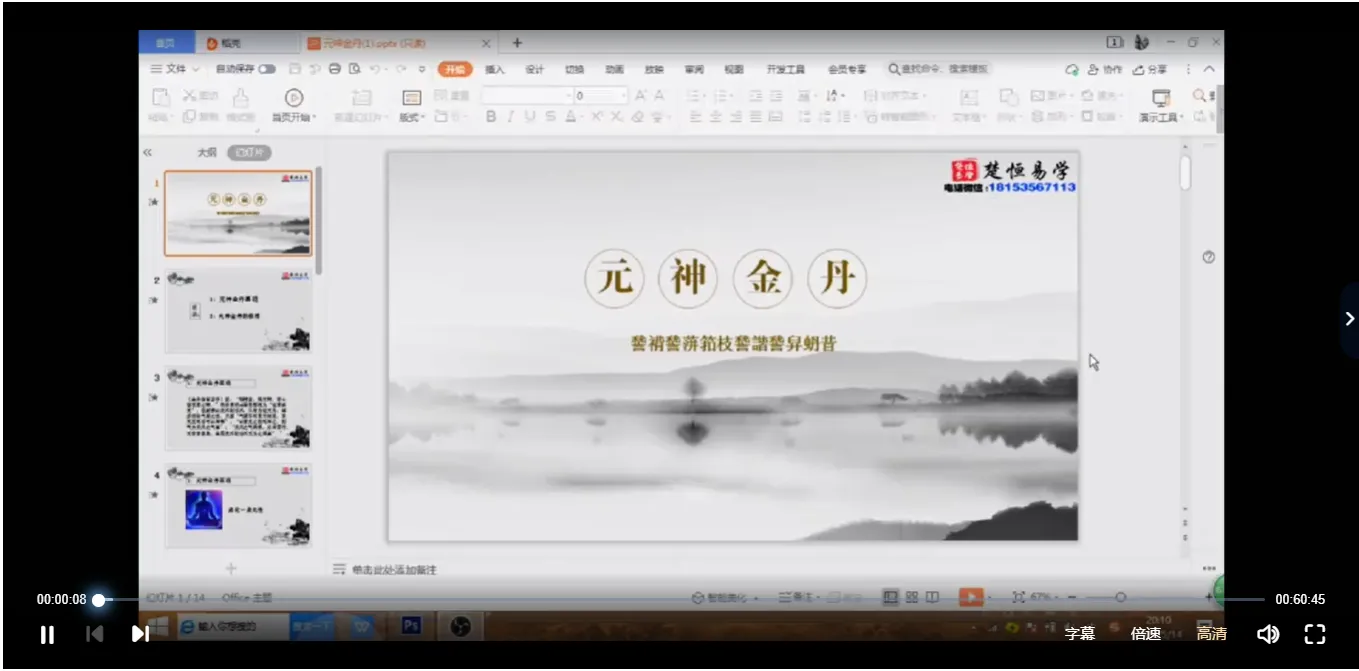
Task: Open a new document tab
Action: tap(517, 43)
